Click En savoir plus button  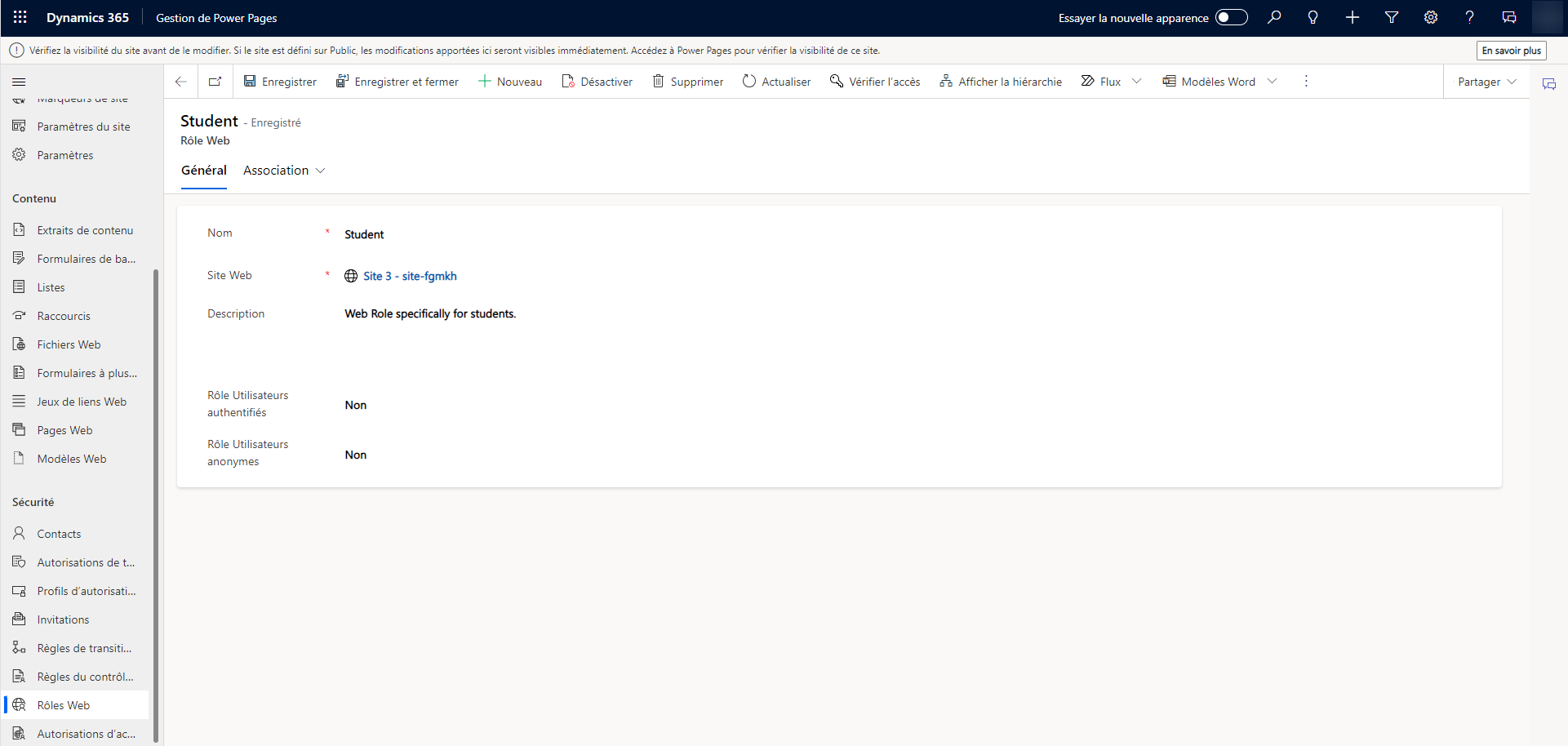tap(1512, 51)
